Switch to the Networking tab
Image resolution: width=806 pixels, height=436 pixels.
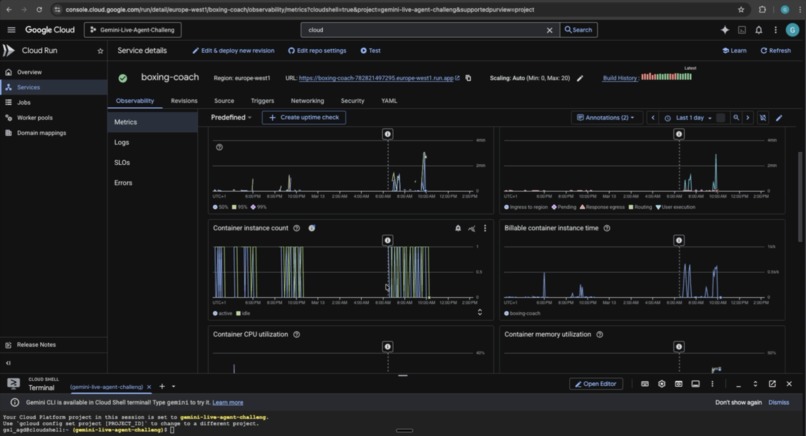click(x=307, y=101)
